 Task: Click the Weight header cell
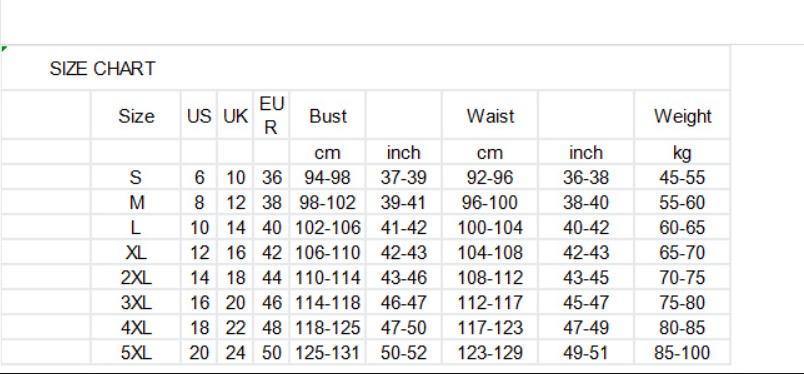point(682,115)
